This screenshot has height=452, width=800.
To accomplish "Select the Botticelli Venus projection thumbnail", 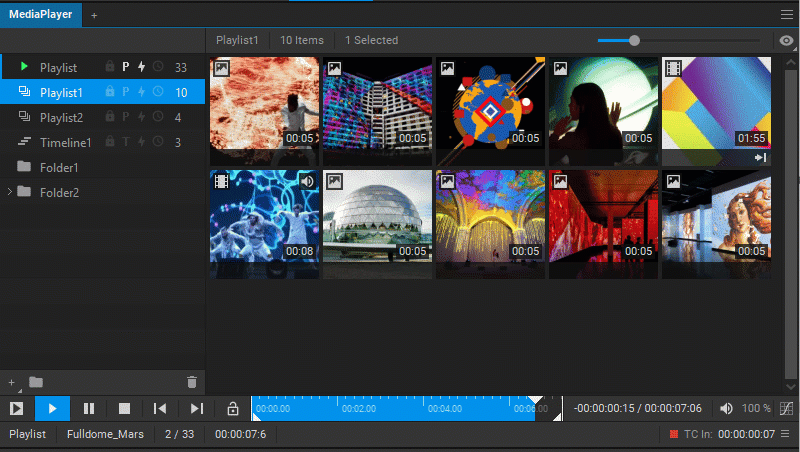I will pos(716,224).
